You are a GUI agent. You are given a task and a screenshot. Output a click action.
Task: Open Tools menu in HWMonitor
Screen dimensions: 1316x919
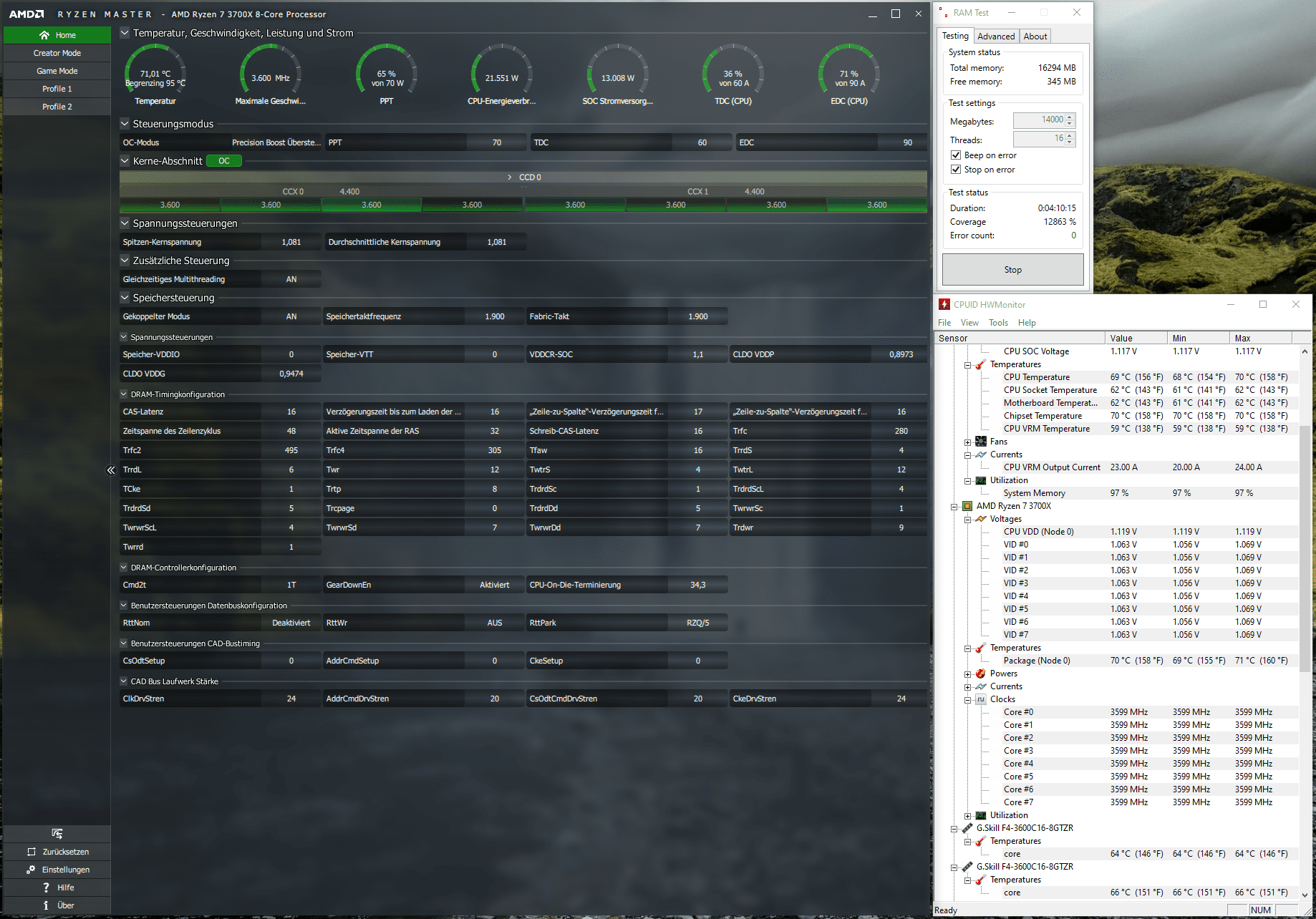point(998,323)
